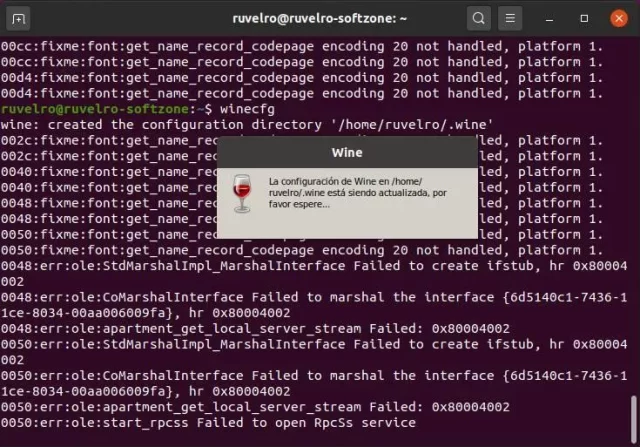Open the terminal hamburger menu
The height and width of the screenshot is (447, 640).
(x=511, y=18)
